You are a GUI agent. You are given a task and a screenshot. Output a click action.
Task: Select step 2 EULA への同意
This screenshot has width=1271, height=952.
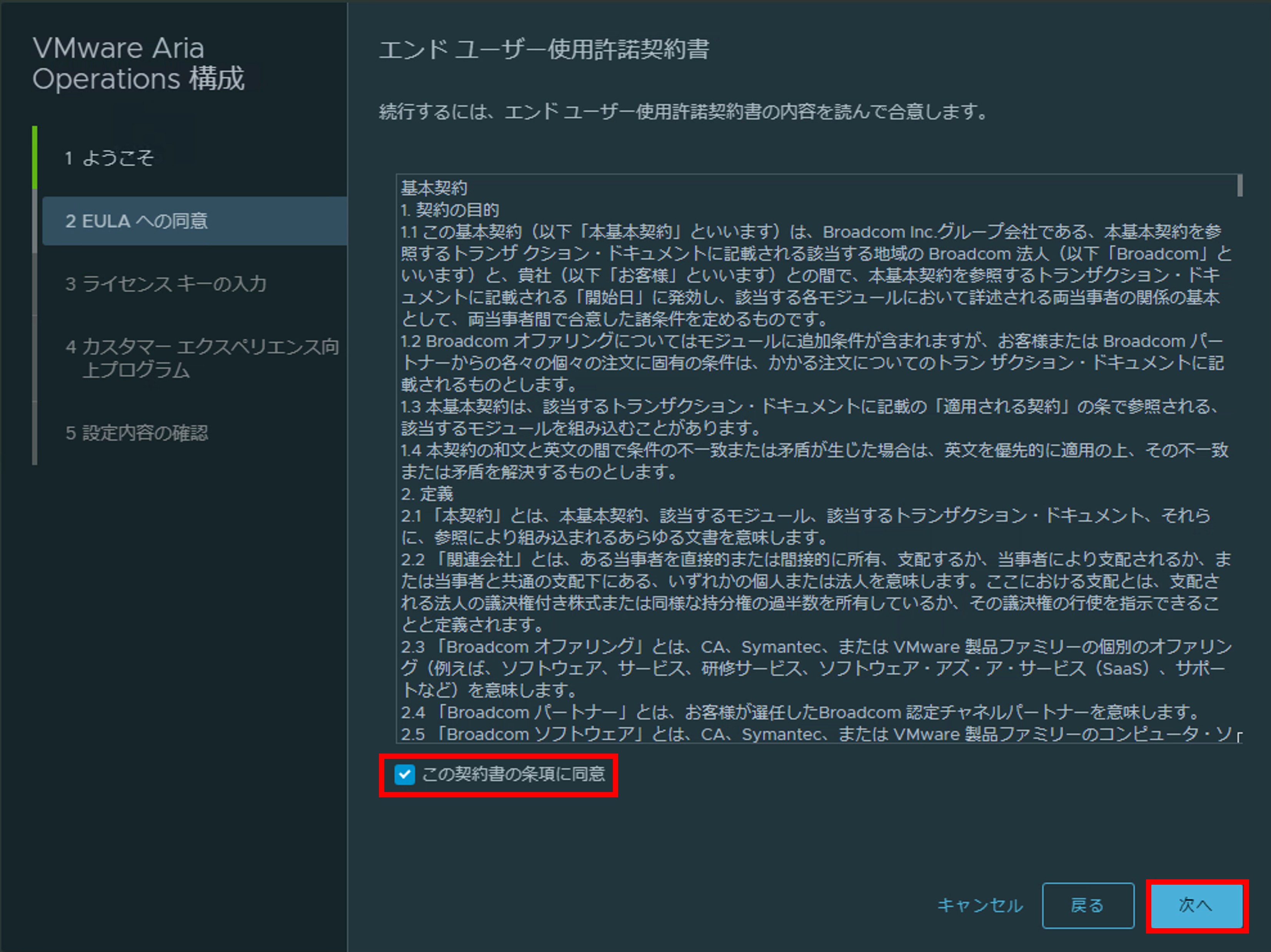(137, 221)
